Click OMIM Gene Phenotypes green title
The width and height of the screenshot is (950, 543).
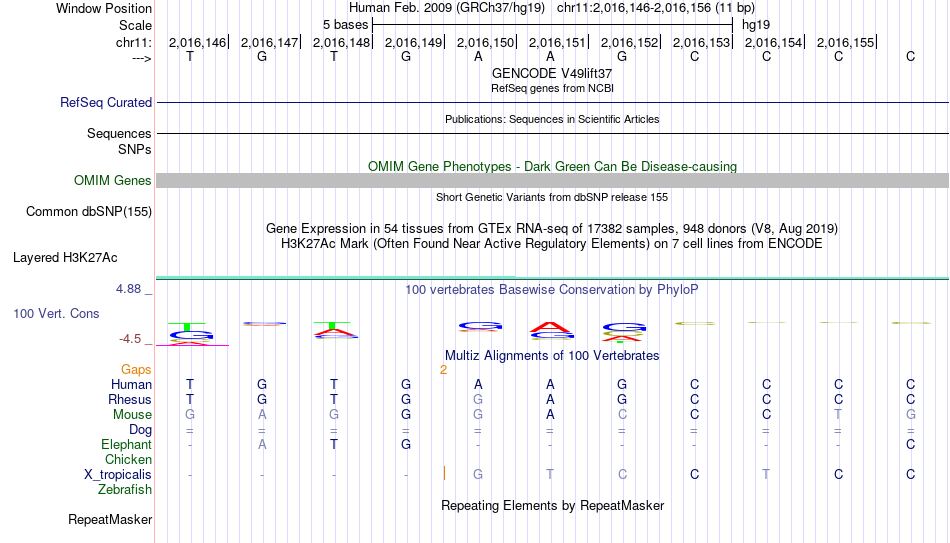point(552,167)
